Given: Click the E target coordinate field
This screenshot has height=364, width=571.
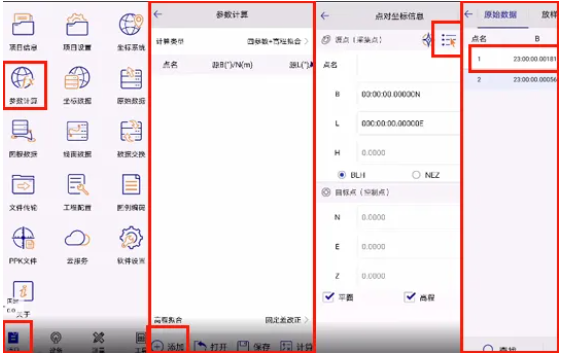Looking at the screenshot, I should (x=408, y=247).
